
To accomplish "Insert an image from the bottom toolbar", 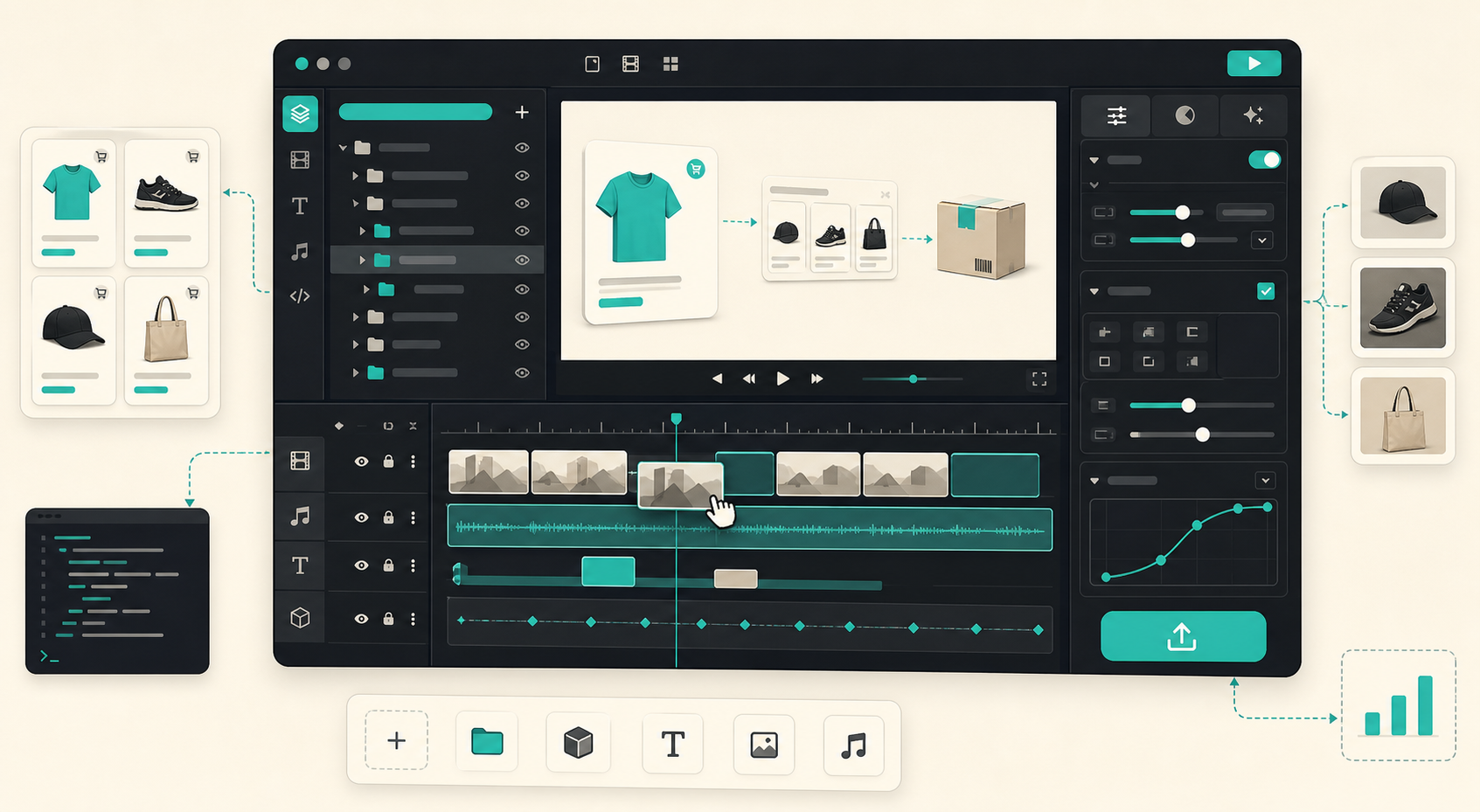I will coord(764,745).
